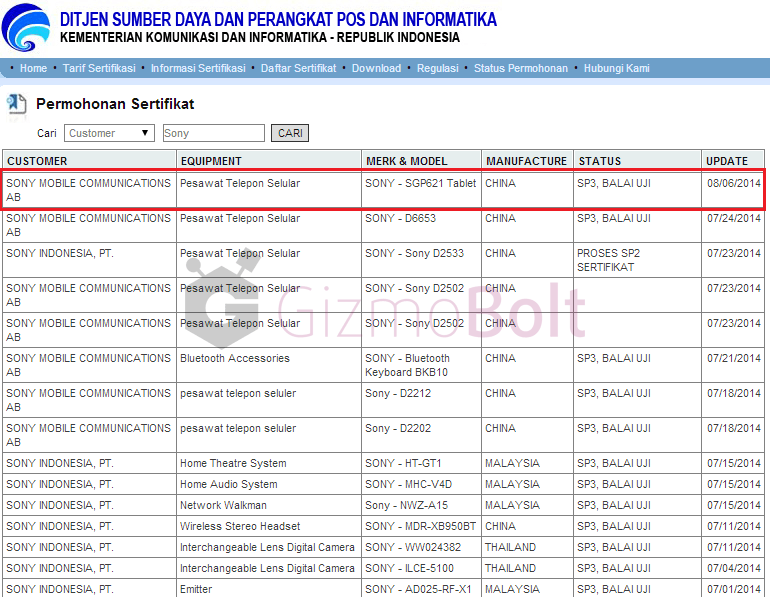The image size is (770, 597).
Task: Click the 07/01/2014 update date
Action: coord(734,589)
